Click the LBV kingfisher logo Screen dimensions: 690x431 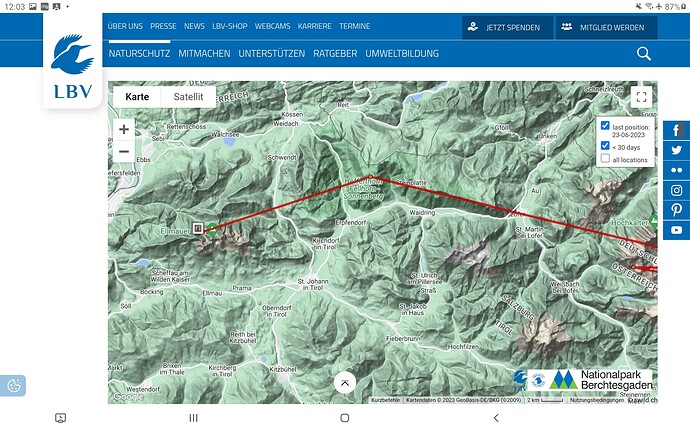point(73,66)
